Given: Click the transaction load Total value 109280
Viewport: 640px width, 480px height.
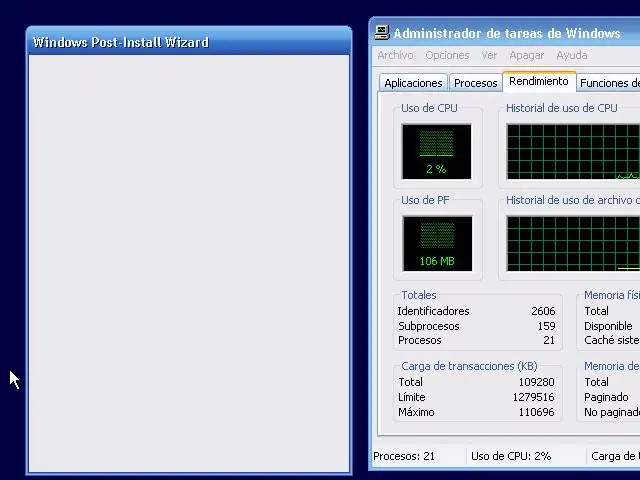Looking at the screenshot, I should point(536,382).
